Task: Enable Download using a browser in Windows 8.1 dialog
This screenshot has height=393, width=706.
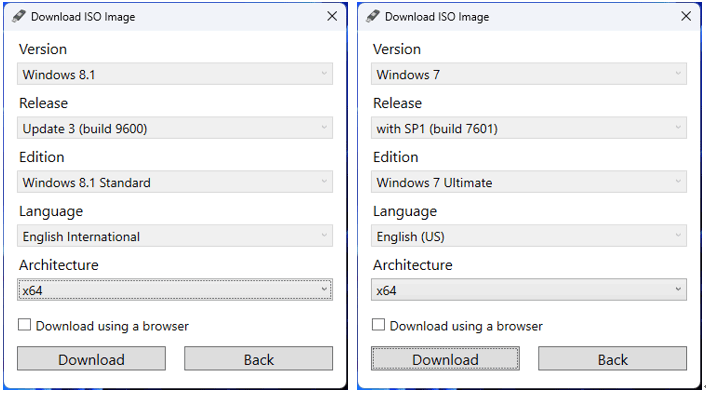Action: (x=24, y=325)
